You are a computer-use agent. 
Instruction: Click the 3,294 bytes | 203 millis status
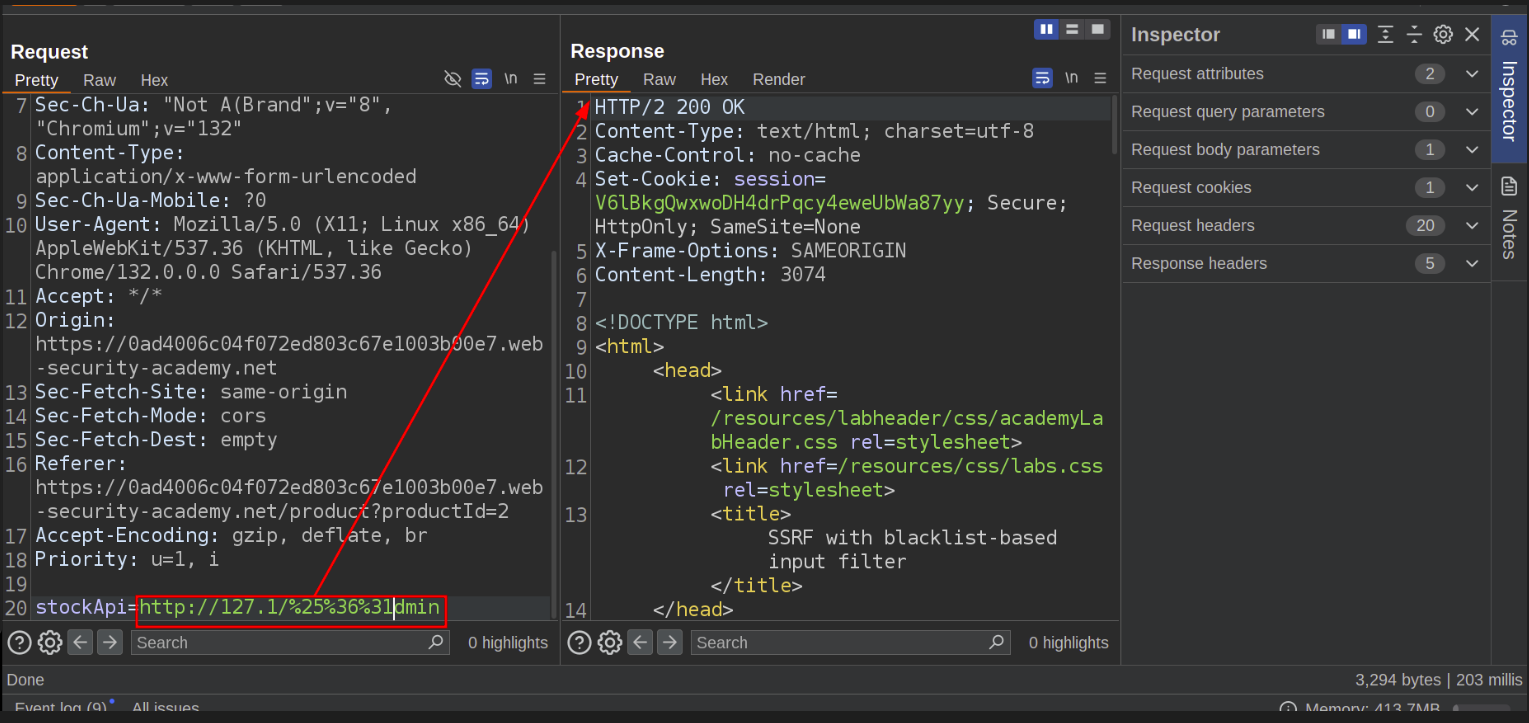tap(1438, 680)
